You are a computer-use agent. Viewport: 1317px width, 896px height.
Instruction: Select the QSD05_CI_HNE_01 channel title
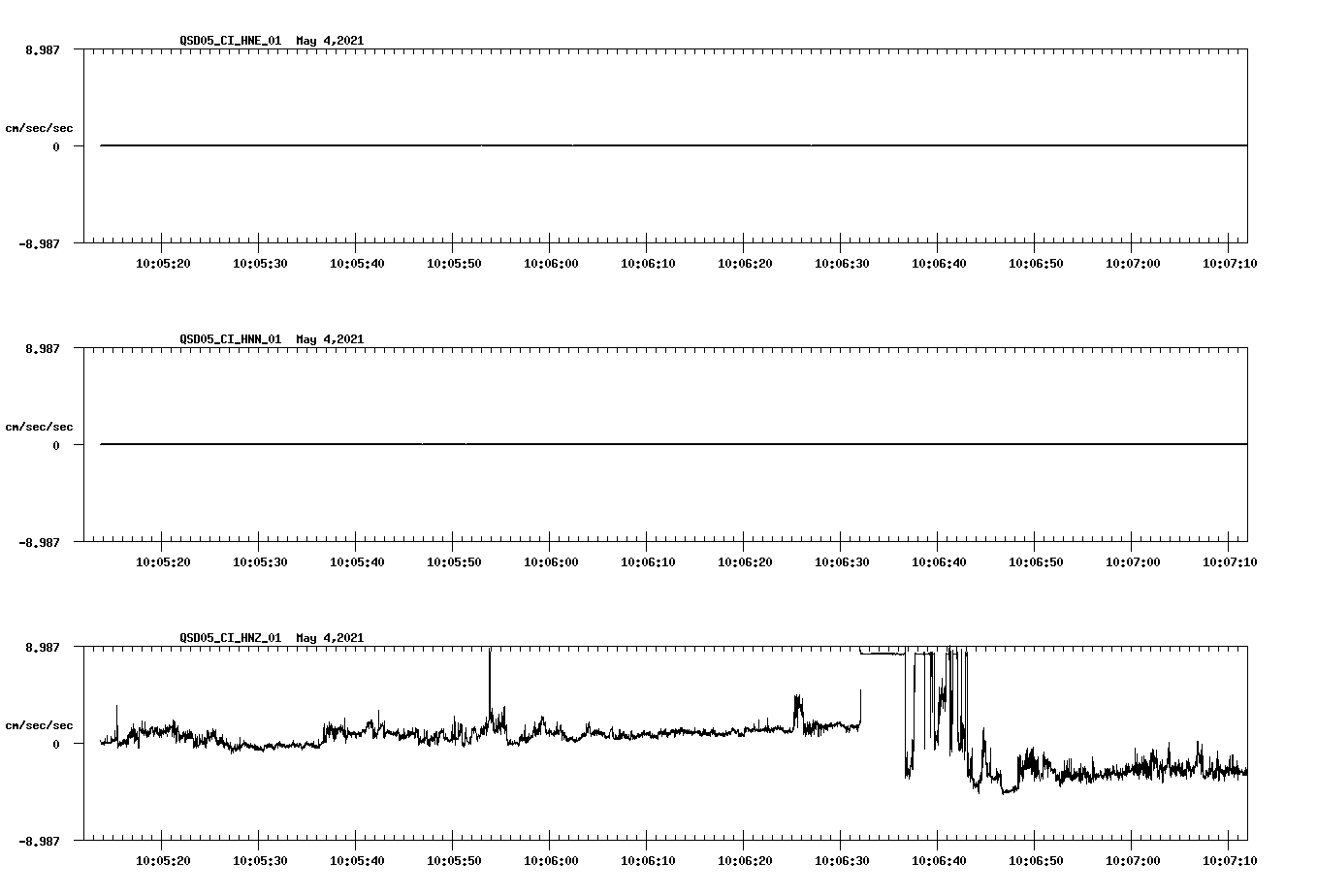point(230,41)
